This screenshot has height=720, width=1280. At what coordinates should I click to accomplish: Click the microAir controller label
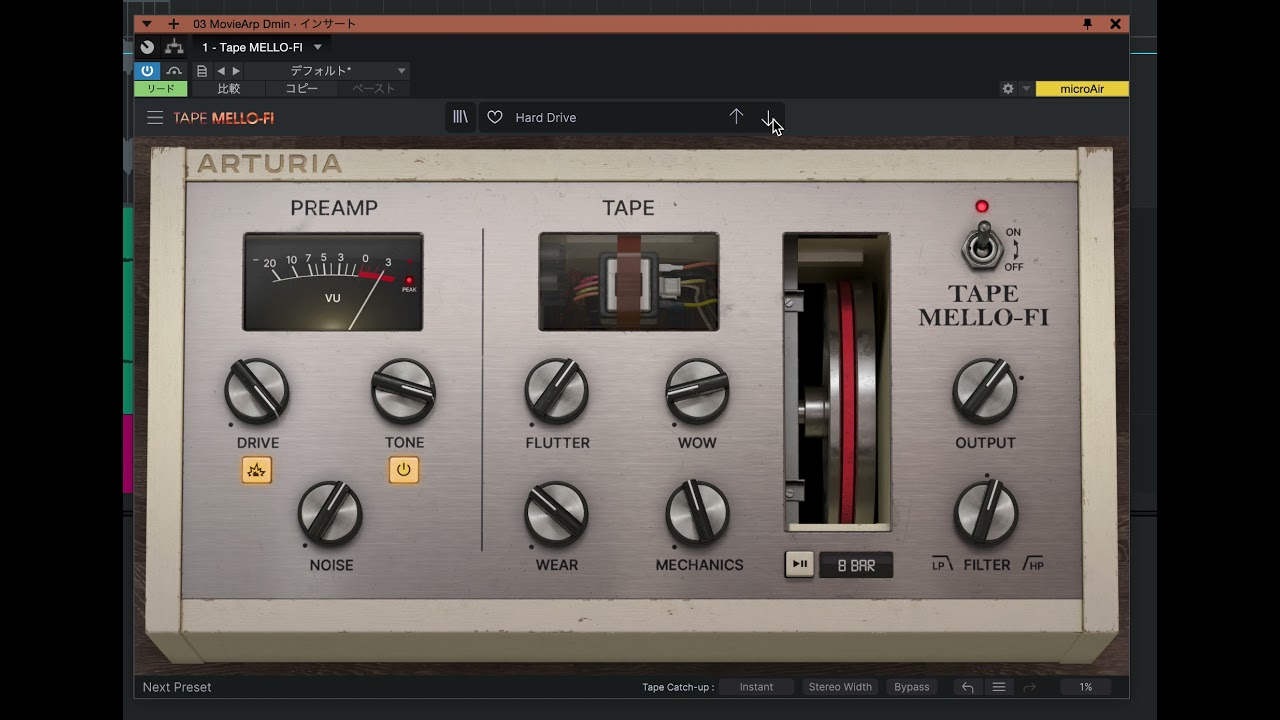1082,89
